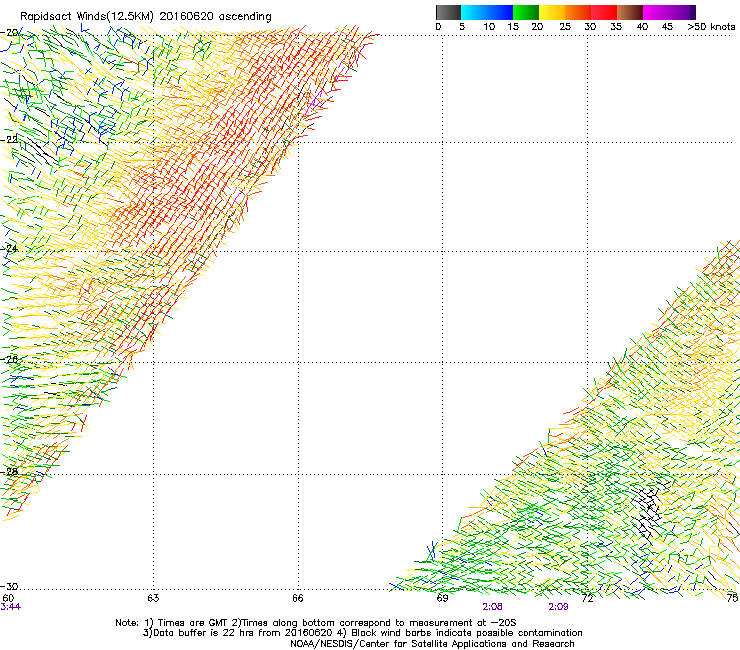Image resolution: width=740 pixels, height=650 pixels.
Task: Click the '20' legend scale label
Action: point(537,27)
